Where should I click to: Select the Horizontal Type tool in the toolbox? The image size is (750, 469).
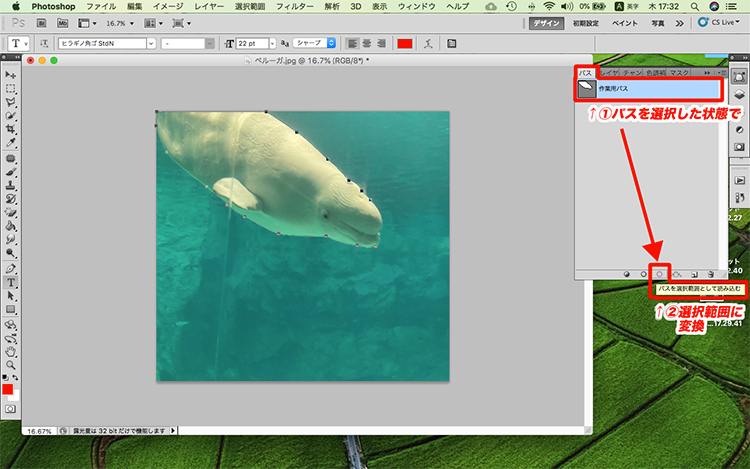pos(11,283)
